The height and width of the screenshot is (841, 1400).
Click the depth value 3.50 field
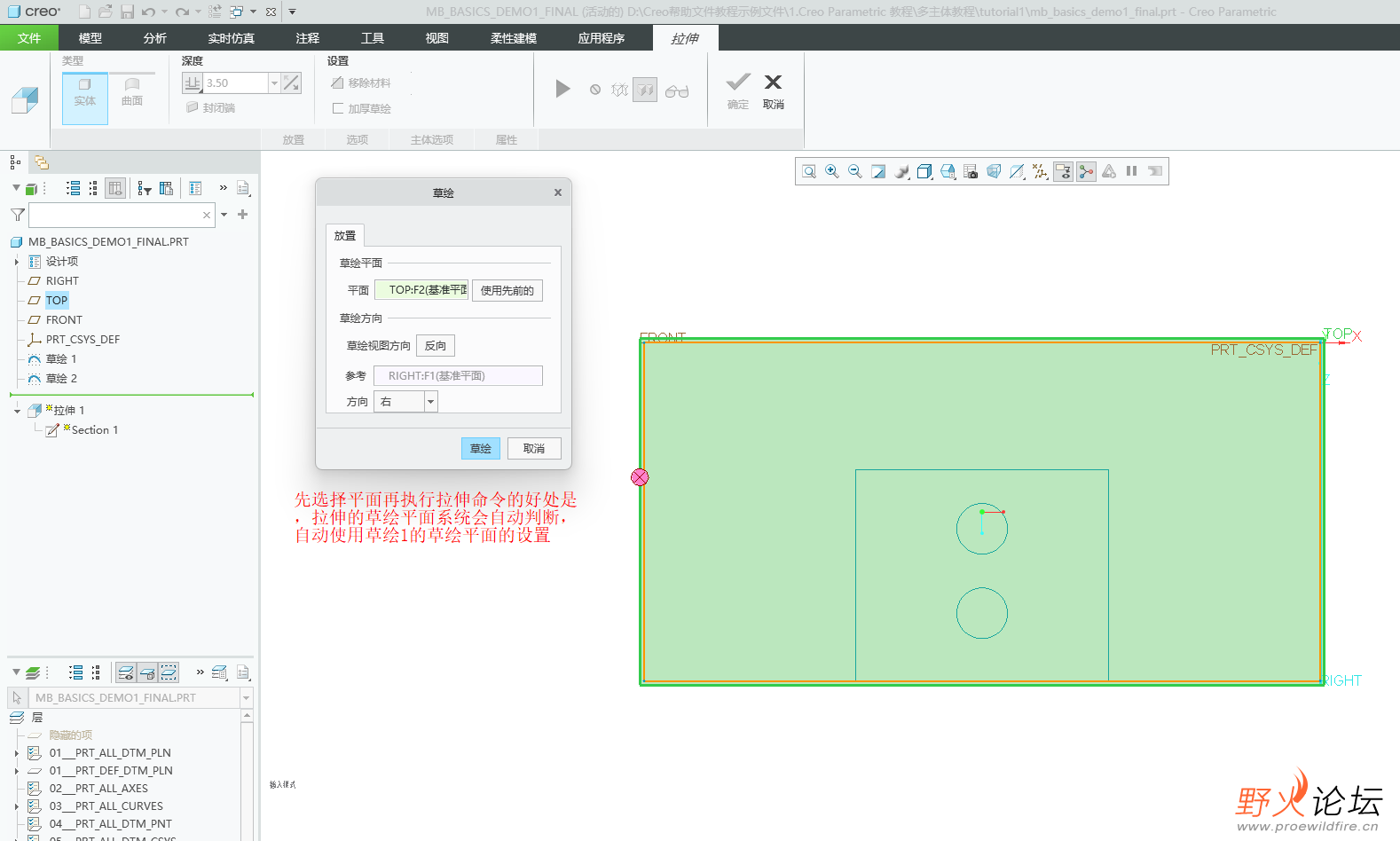point(235,83)
